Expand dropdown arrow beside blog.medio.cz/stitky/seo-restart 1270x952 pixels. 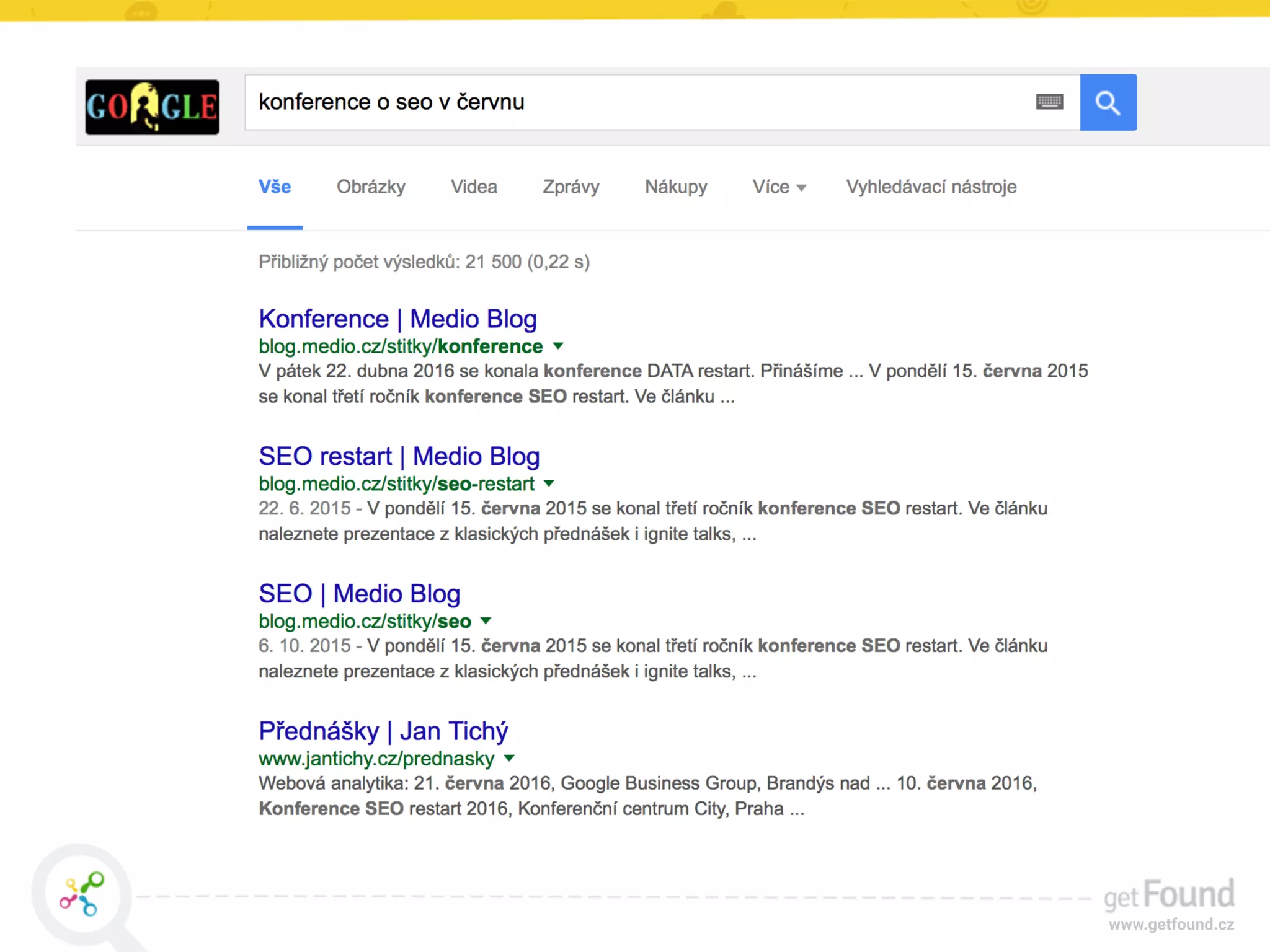(549, 483)
